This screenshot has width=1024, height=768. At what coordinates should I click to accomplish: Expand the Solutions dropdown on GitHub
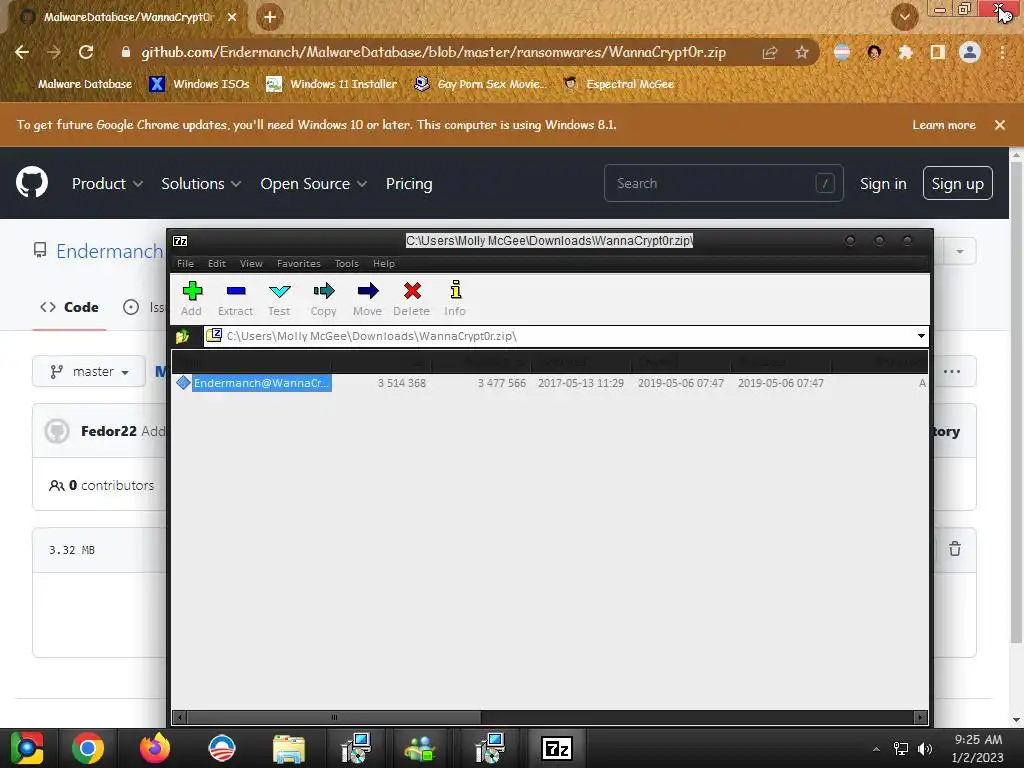[x=201, y=184]
